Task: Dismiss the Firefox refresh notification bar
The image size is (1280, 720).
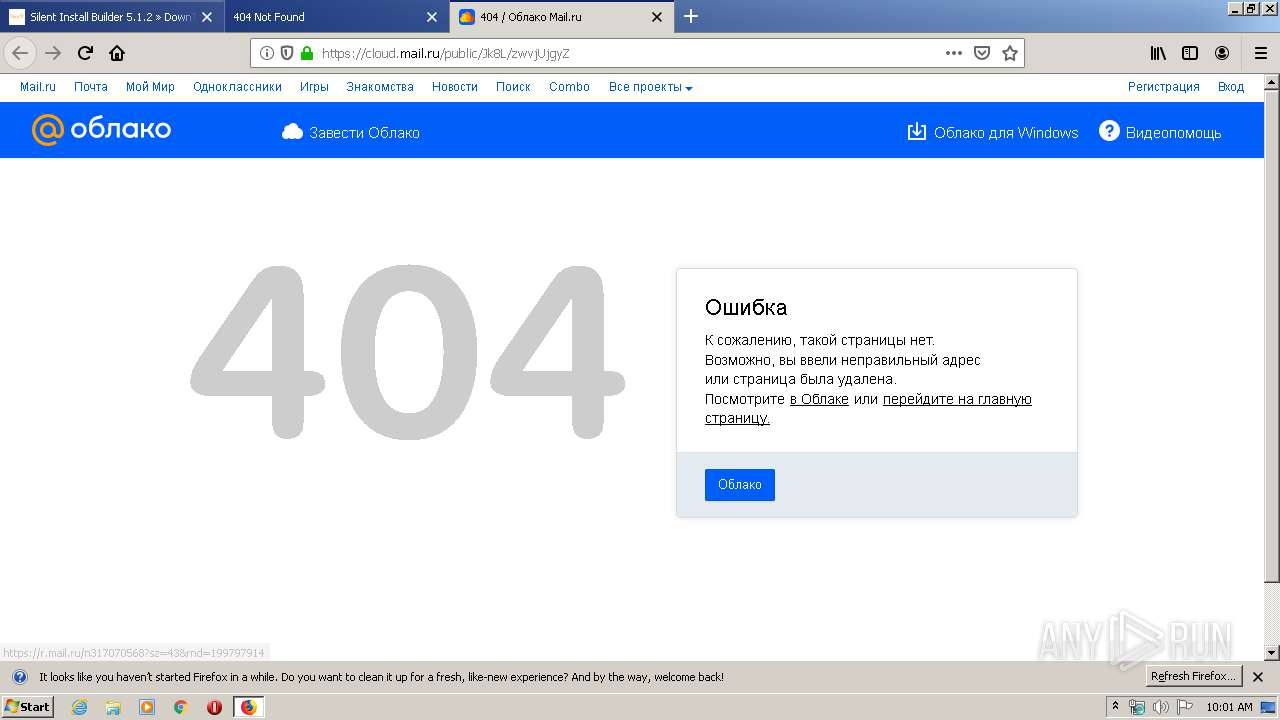Action: tap(1258, 677)
